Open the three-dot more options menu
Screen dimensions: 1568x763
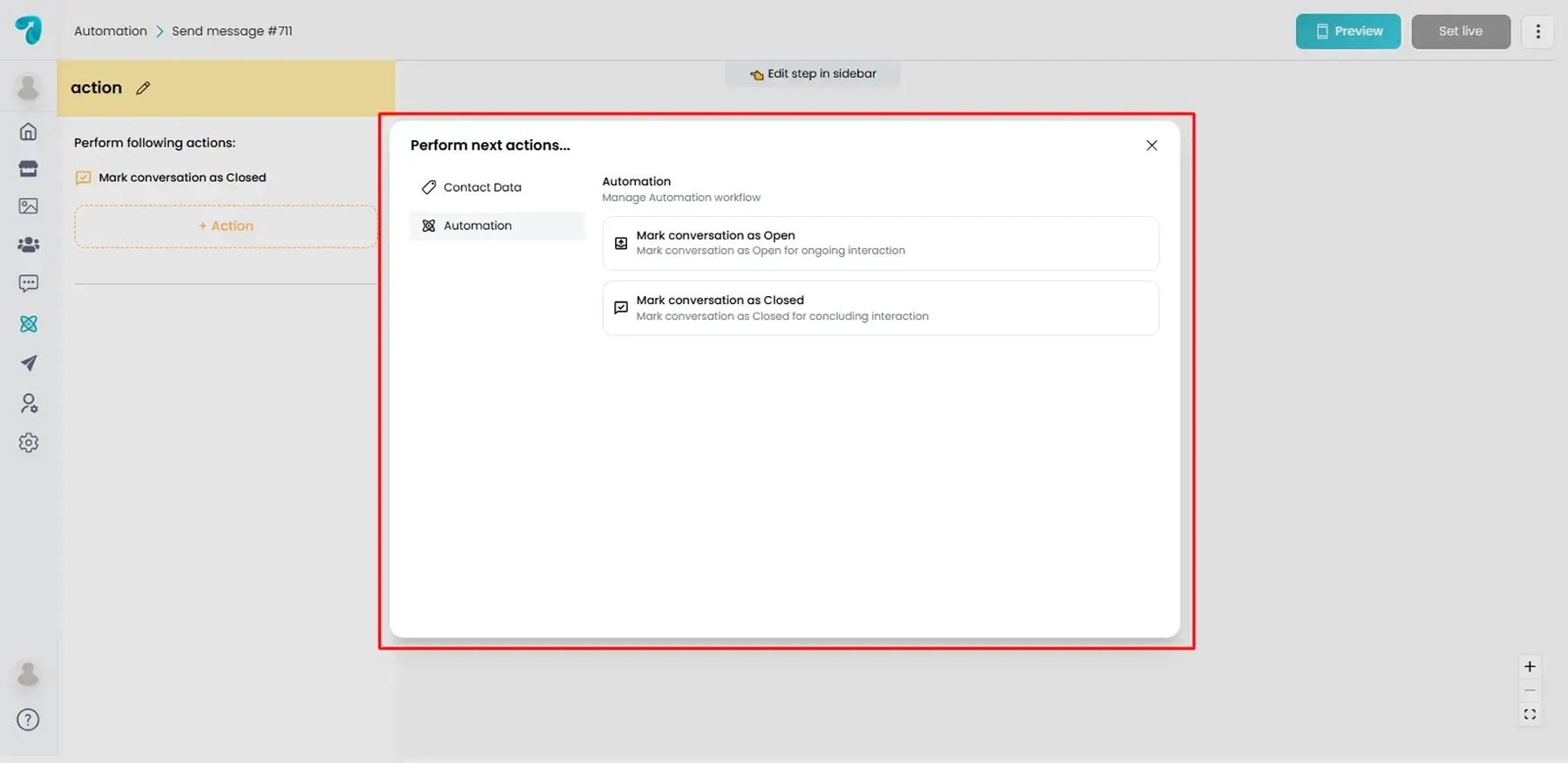[x=1538, y=31]
